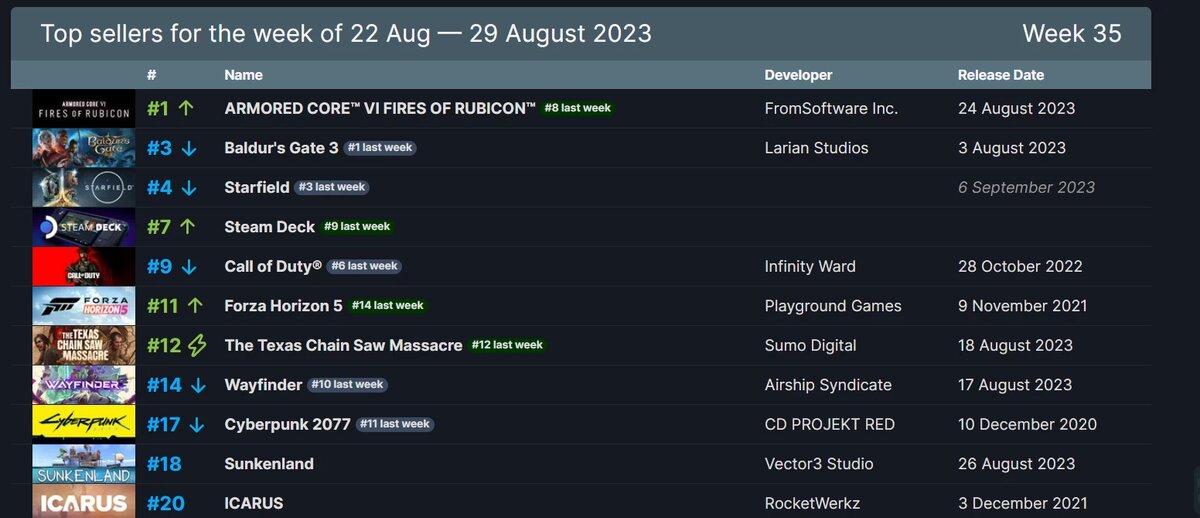Open the Steam Deck thumbnail image
Viewport: 1200px width, 518px height.
coord(82,227)
